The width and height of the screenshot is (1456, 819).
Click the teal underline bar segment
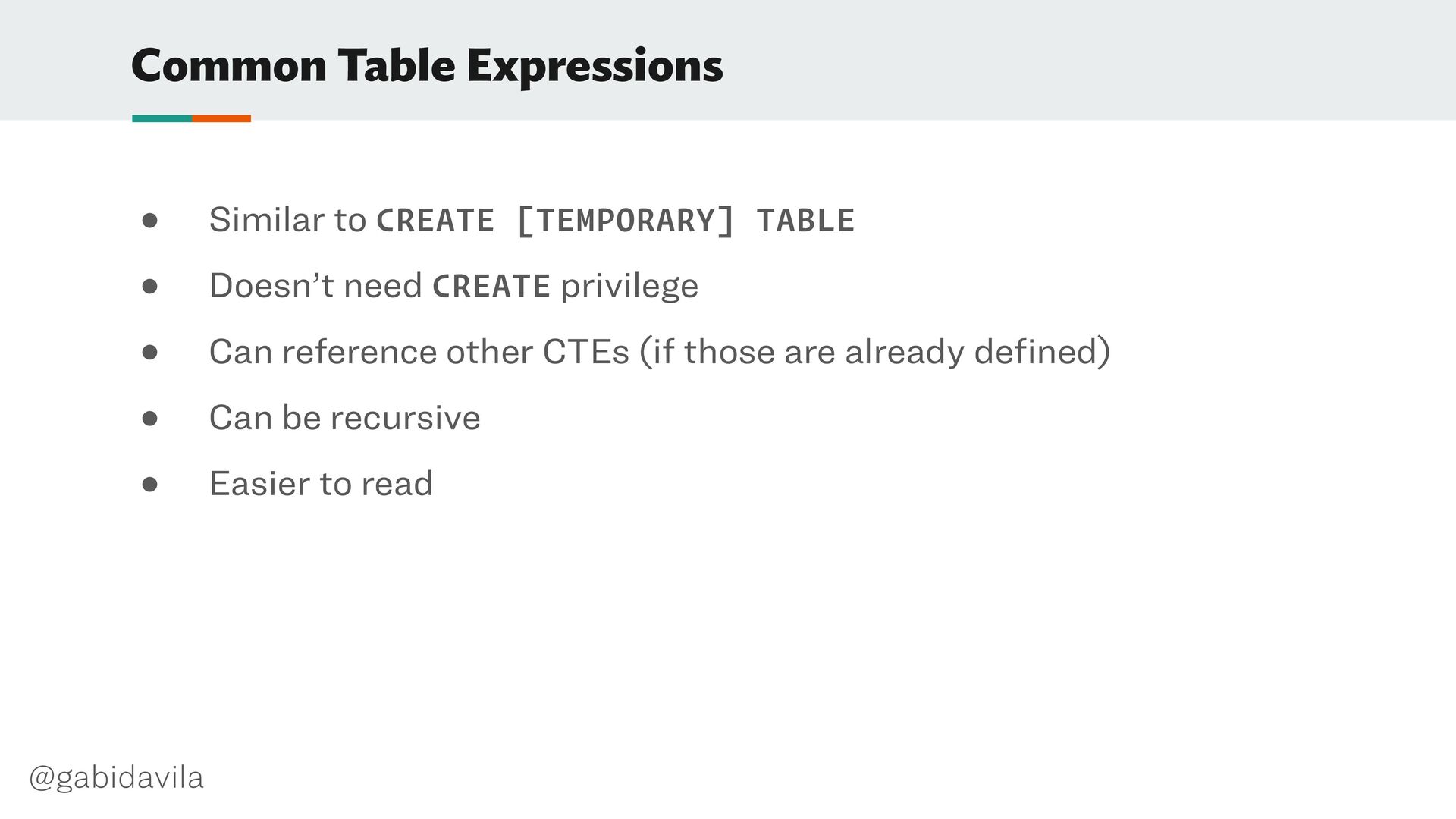162,118
